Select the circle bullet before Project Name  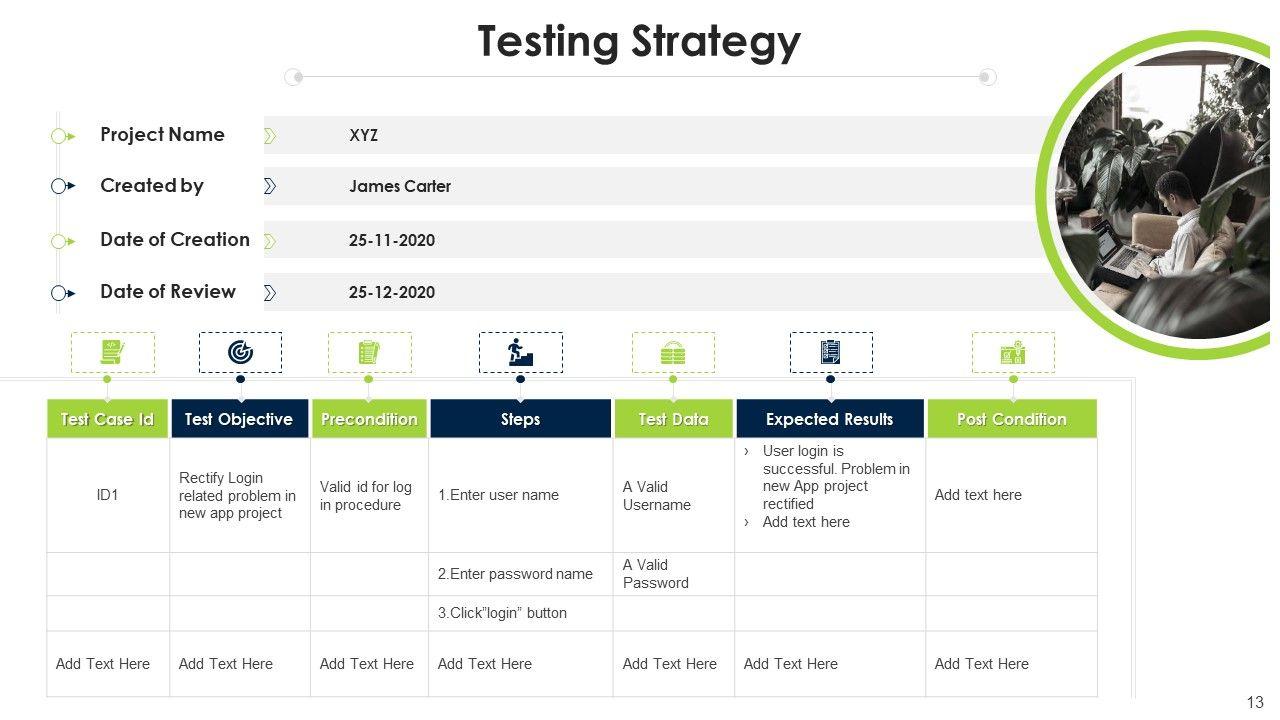(59, 136)
